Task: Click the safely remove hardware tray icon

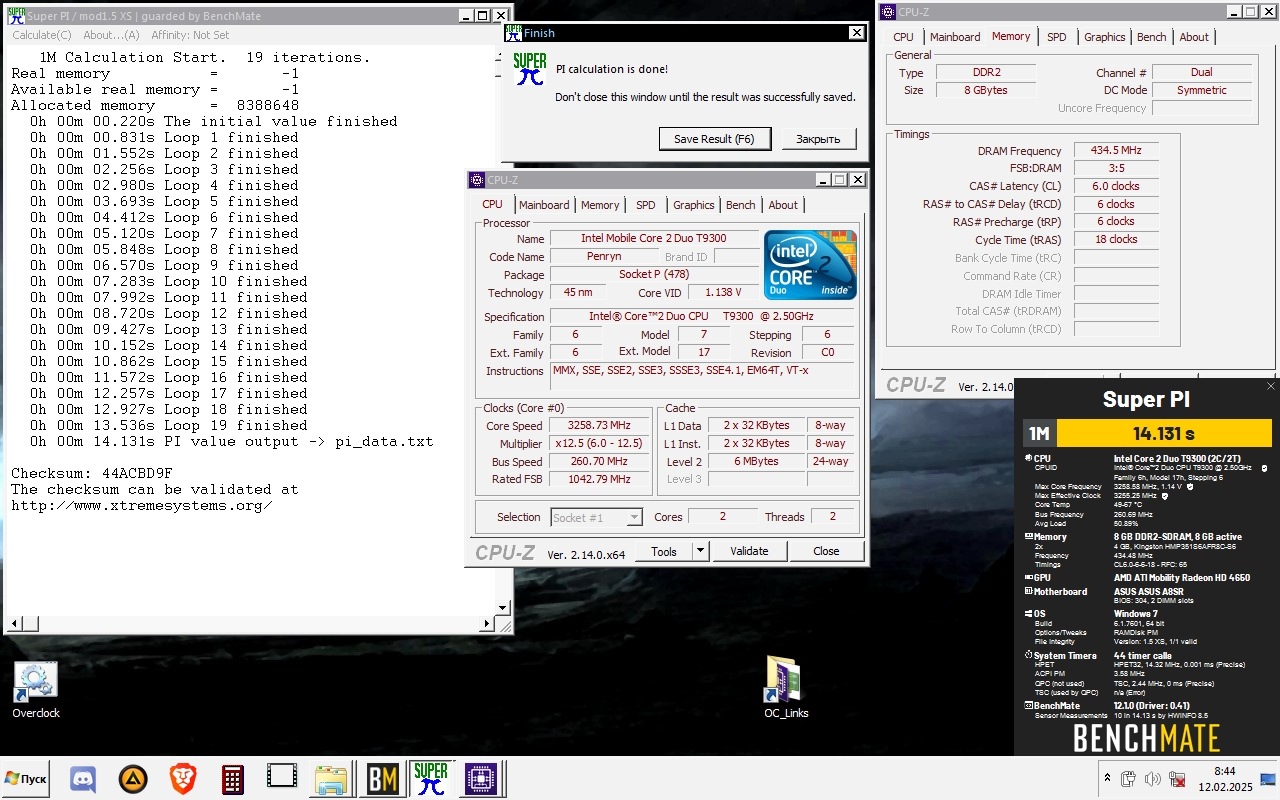Action: 1129,779
